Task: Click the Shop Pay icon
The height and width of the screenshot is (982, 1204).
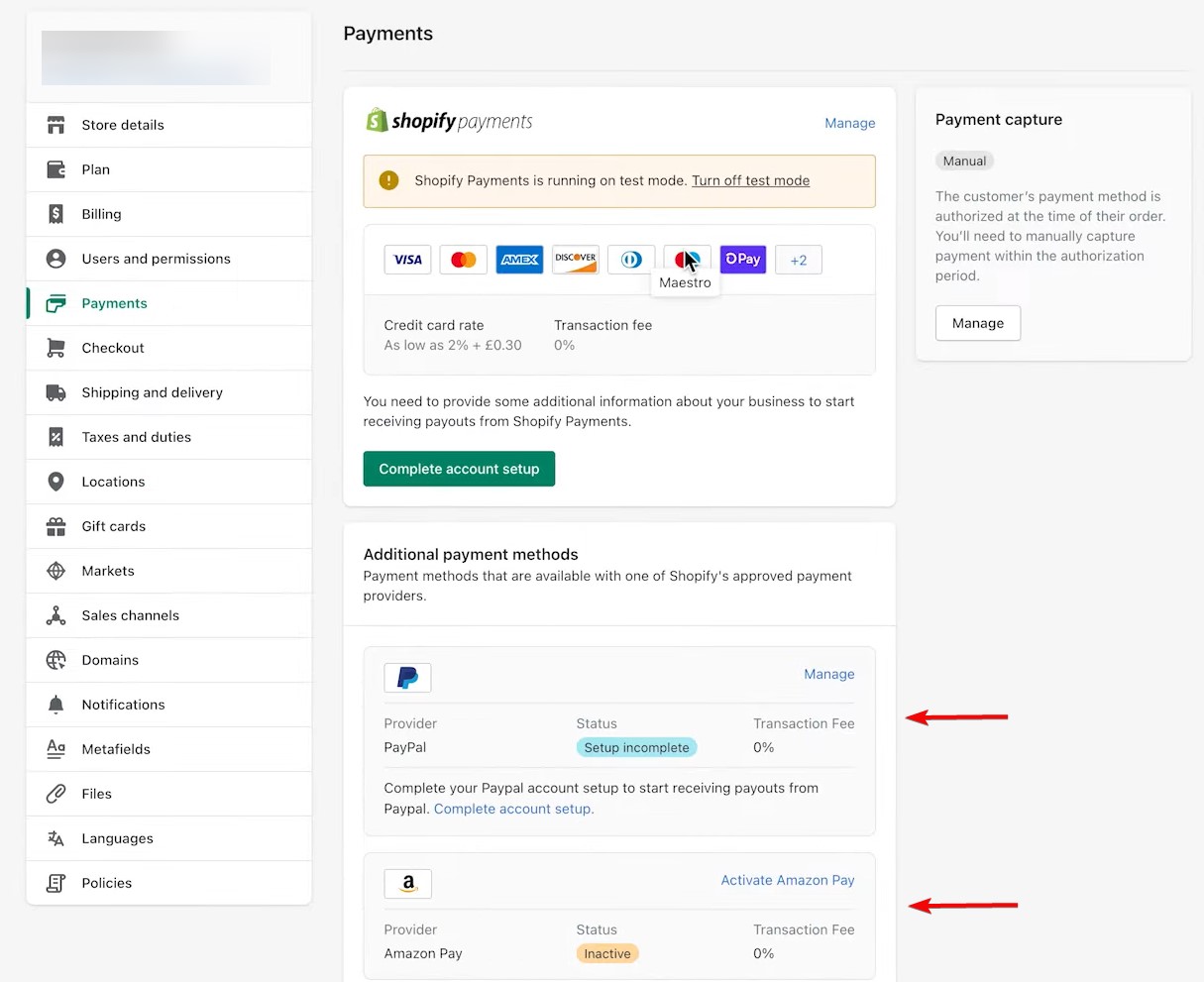Action: (x=743, y=259)
